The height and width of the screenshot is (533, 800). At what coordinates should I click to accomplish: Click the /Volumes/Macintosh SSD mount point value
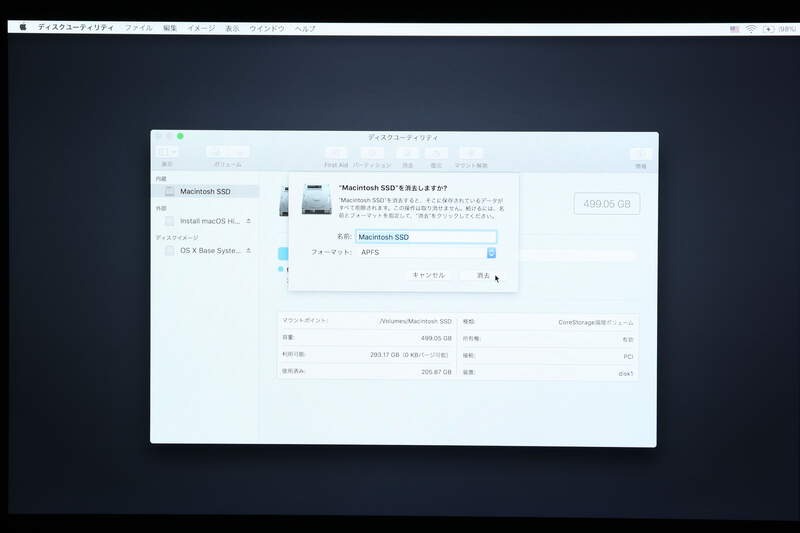pos(416,321)
